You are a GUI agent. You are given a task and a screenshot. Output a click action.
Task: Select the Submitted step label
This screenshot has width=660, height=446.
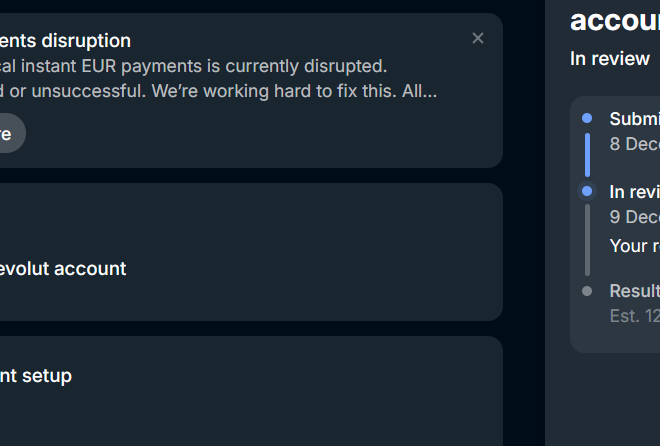(x=634, y=118)
